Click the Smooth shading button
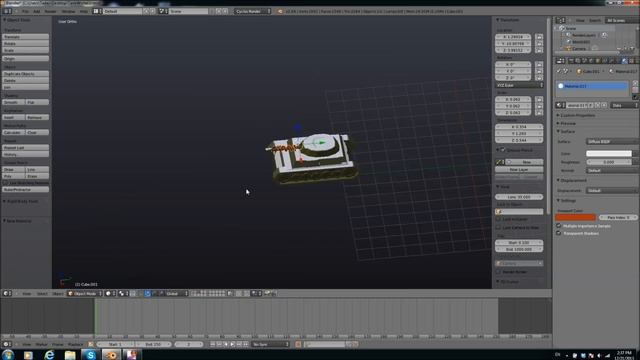This screenshot has height=360, width=640. 13,102
